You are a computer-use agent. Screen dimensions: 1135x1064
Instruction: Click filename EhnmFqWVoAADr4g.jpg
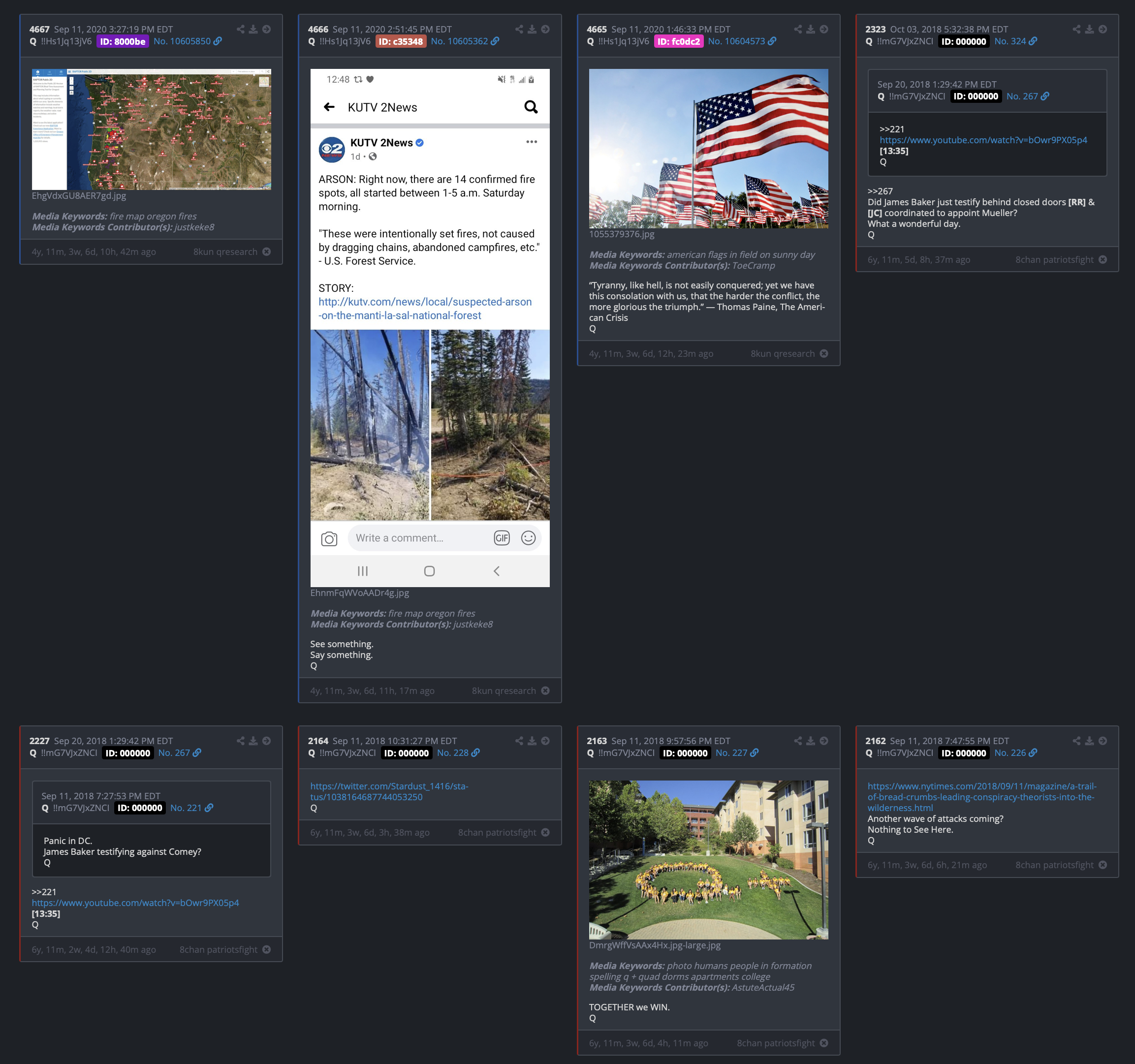360,593
